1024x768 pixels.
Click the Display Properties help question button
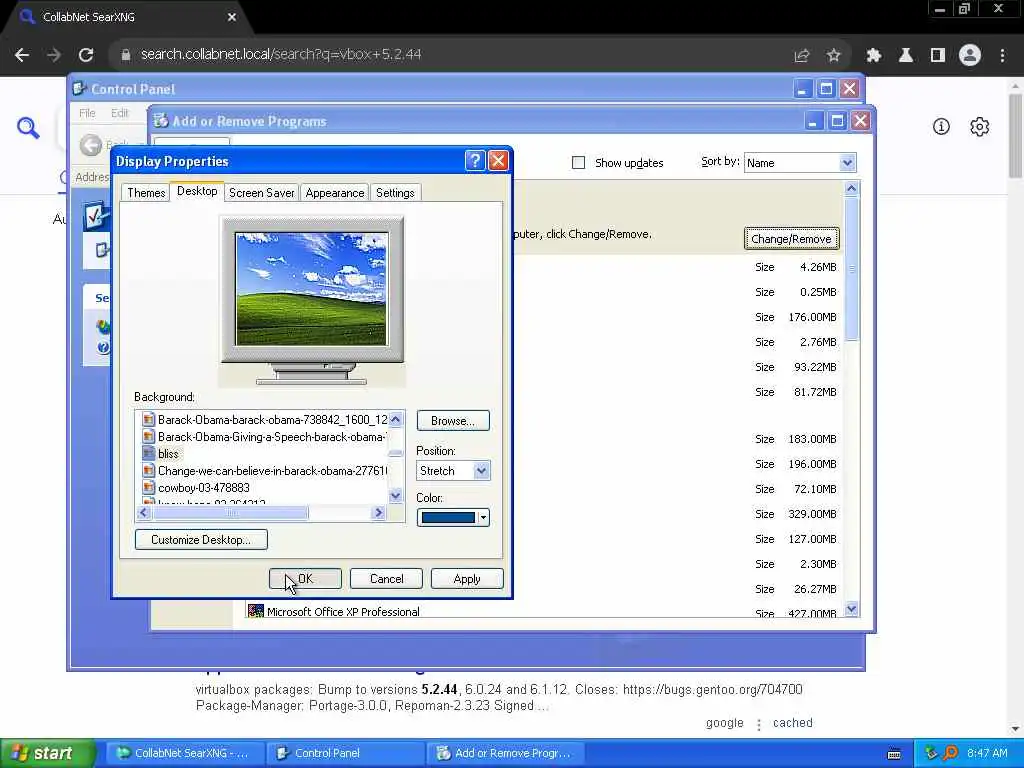(475, 161)
